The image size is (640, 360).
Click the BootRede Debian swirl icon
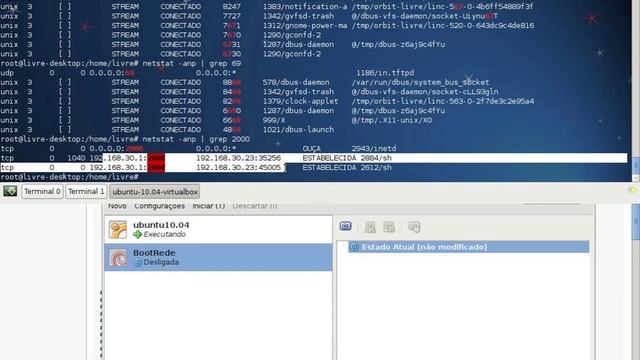point(118,258)
